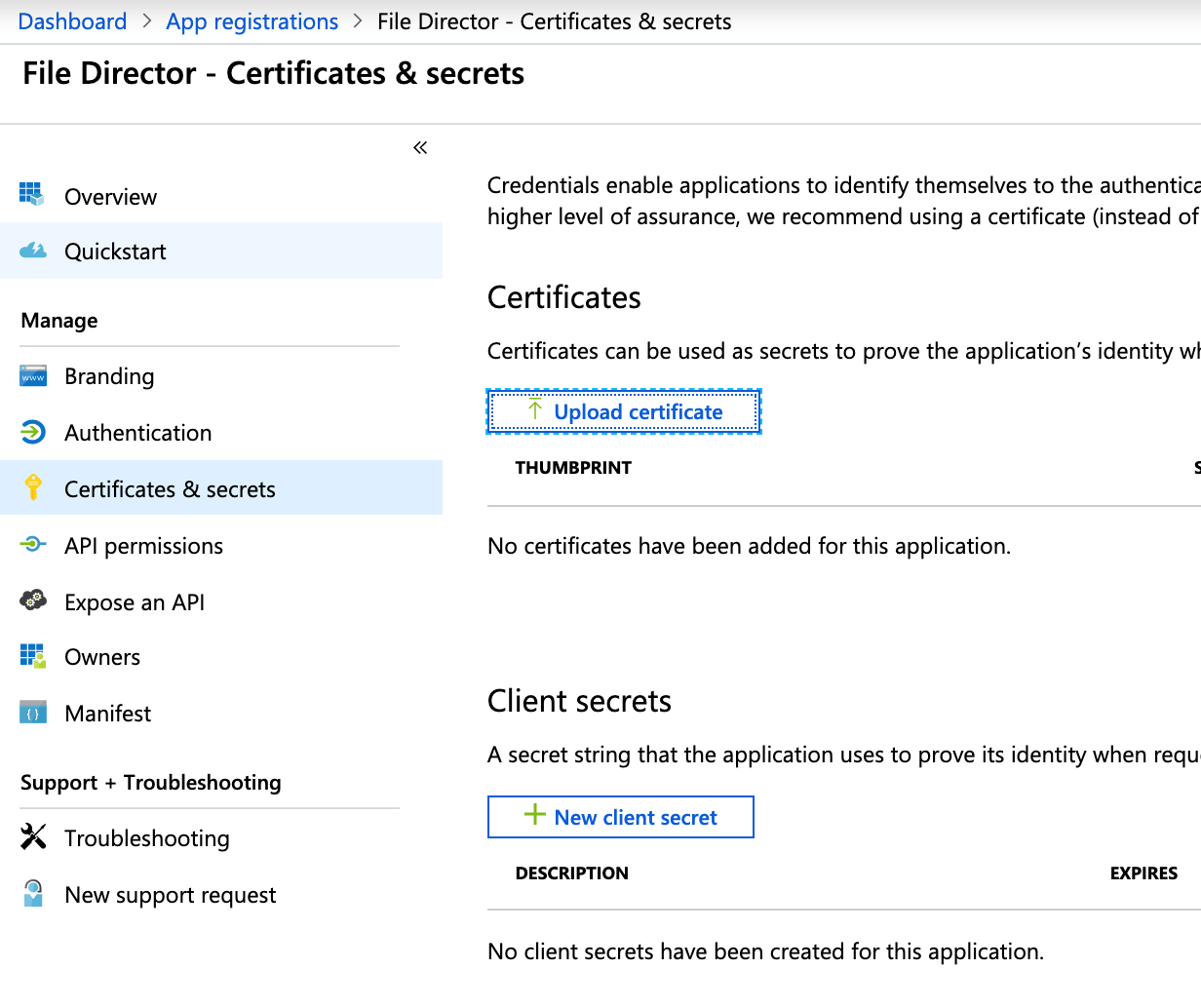The width and height of the screenshot is (1201, 1008).
Task: Click the Overview grid icon
Action: coord(32,195)
